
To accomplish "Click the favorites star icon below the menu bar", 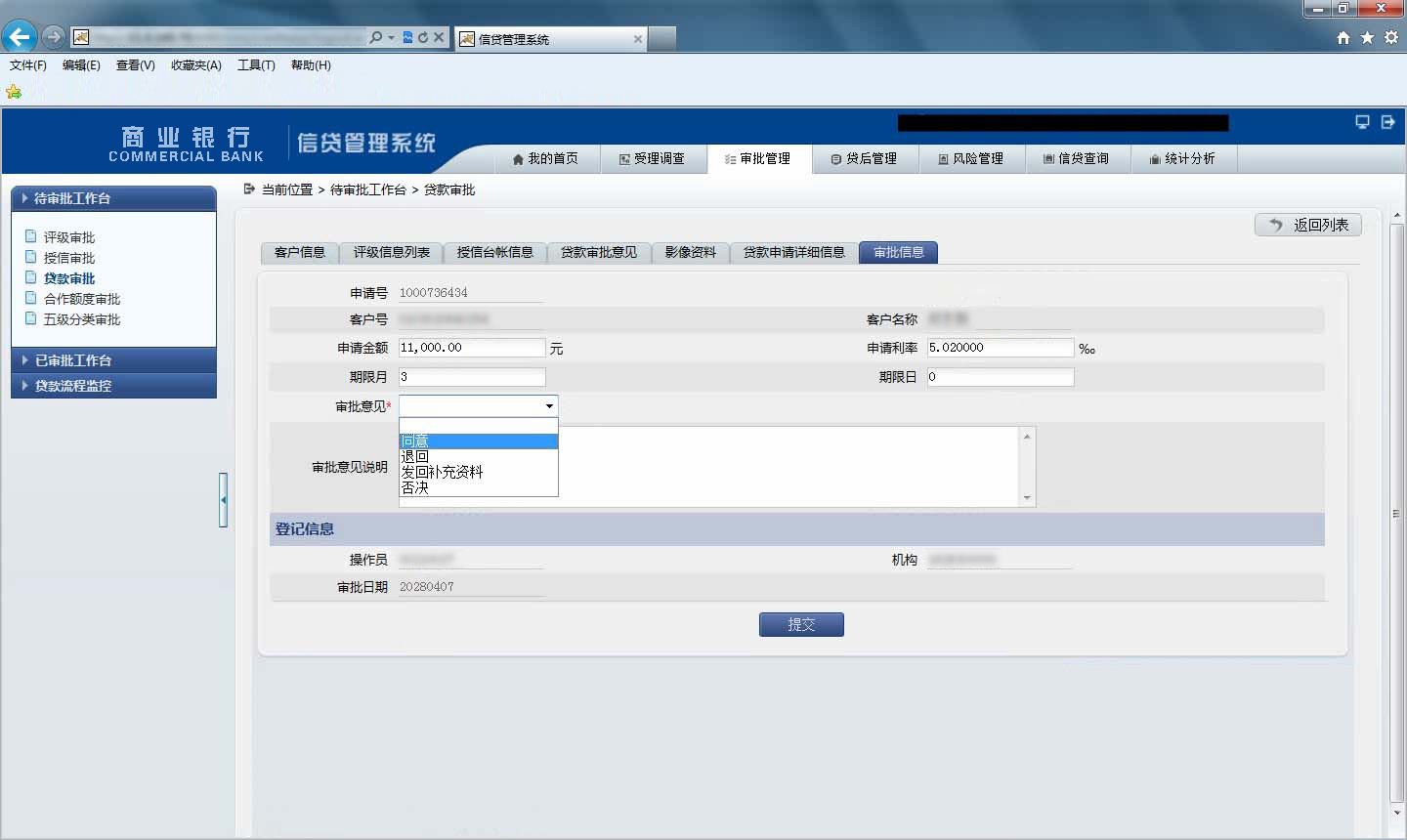I will (x=14, y=92).
